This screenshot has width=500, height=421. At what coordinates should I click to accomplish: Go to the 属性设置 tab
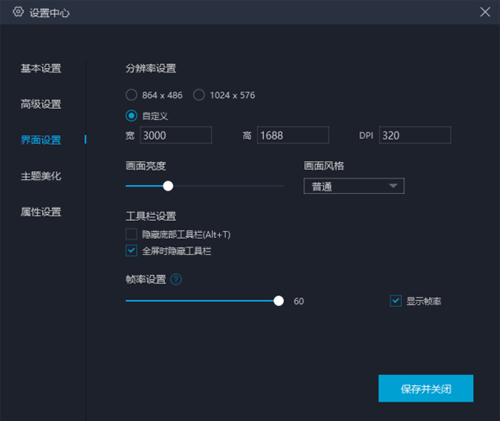pyautogui.click(x=41, y=212)
